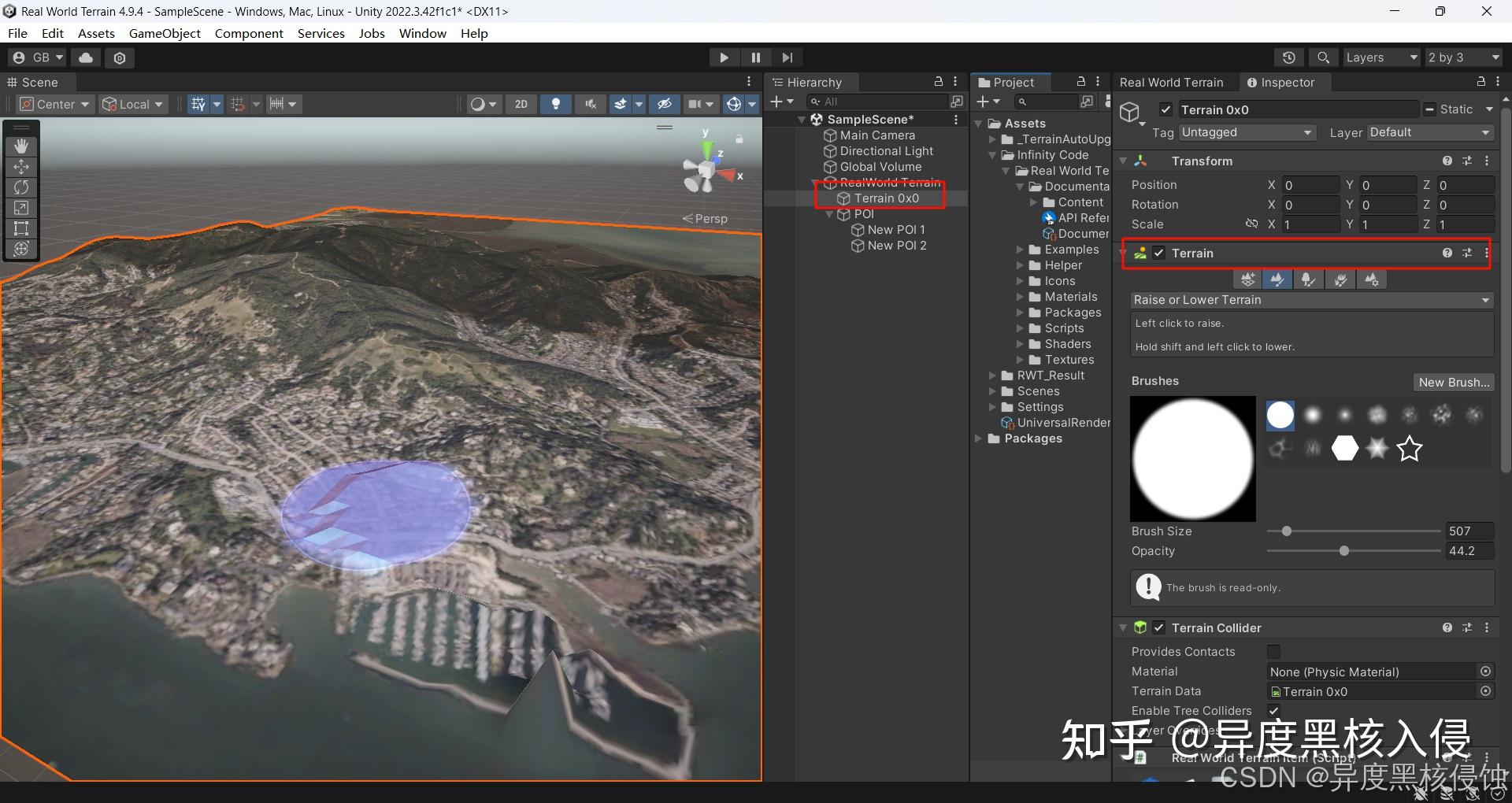Open the Raise or Lower Terrain dropdown
The image size is (1512, 803).
(x=1310, y=300)
